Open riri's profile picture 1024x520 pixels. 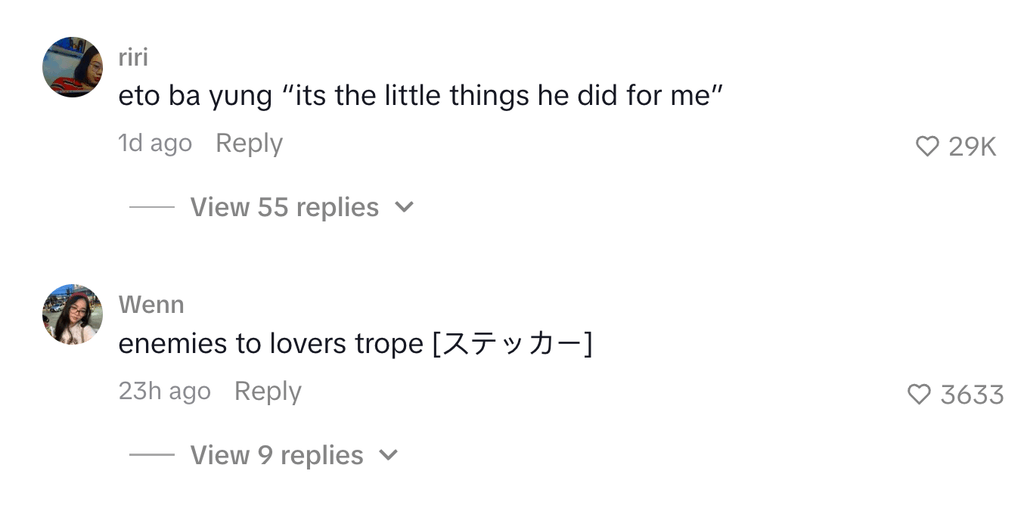tap(72, 67)
